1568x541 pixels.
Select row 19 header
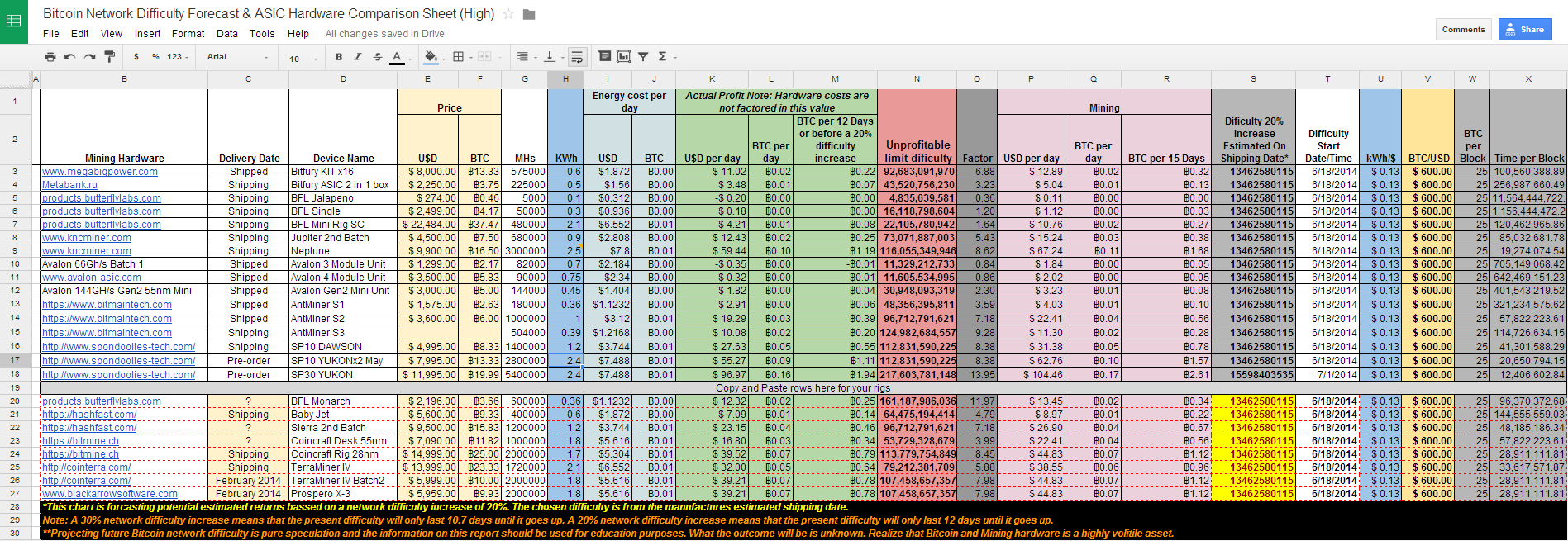pyautogui.click(x=15, y=387)
